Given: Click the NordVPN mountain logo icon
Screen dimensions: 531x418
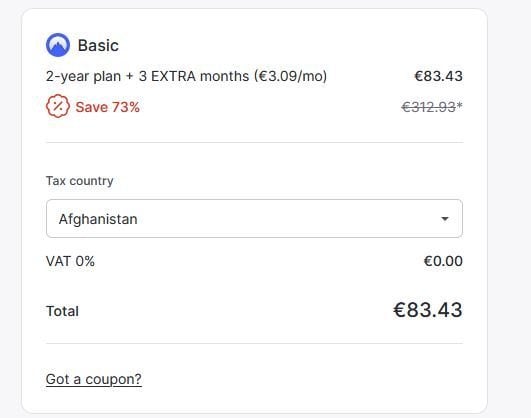Looking at the screenshot, I should pyautogui.click(x=58, y=45).
